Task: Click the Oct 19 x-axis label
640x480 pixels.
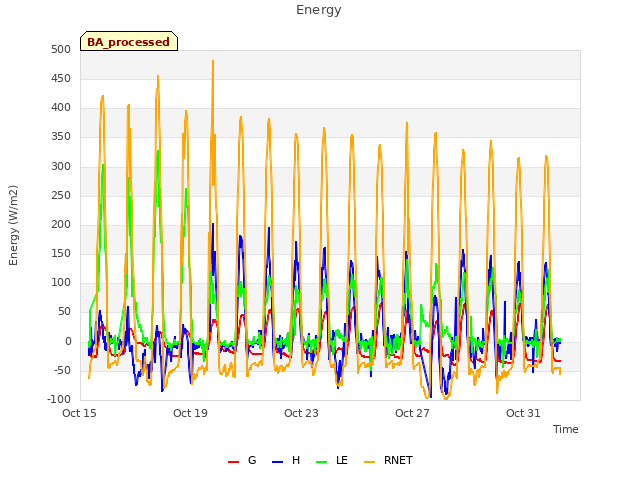Action: pos(190,413)
